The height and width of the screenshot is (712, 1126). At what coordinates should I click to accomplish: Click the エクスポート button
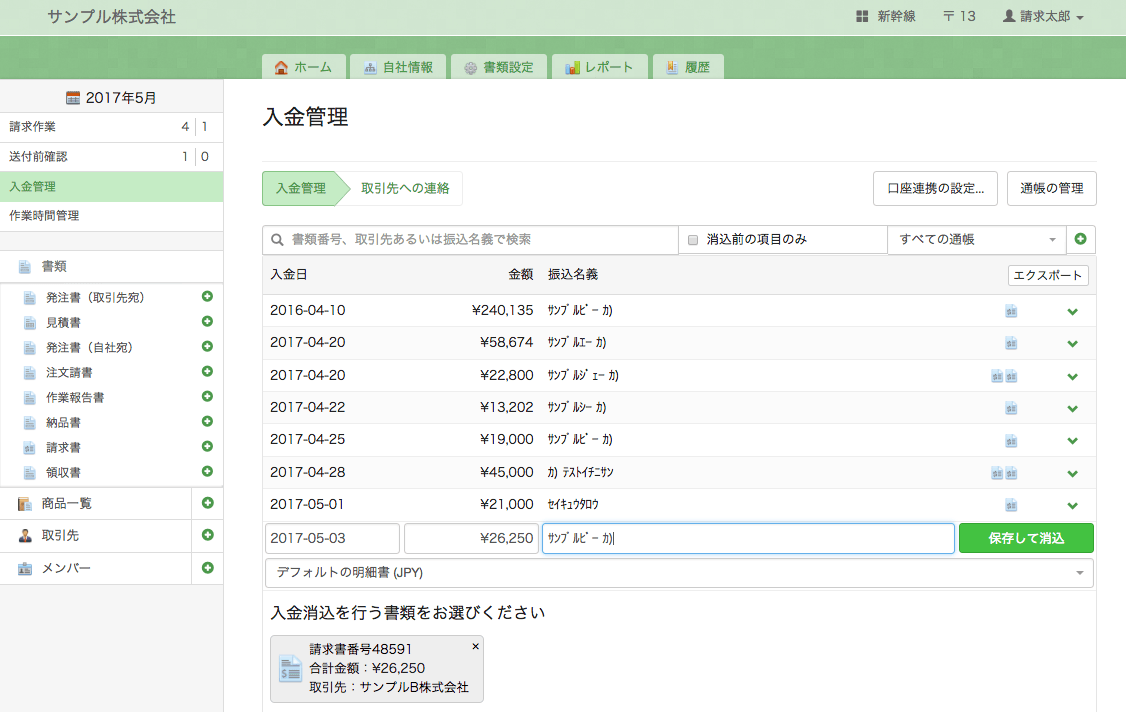(x=1048, y=275)
